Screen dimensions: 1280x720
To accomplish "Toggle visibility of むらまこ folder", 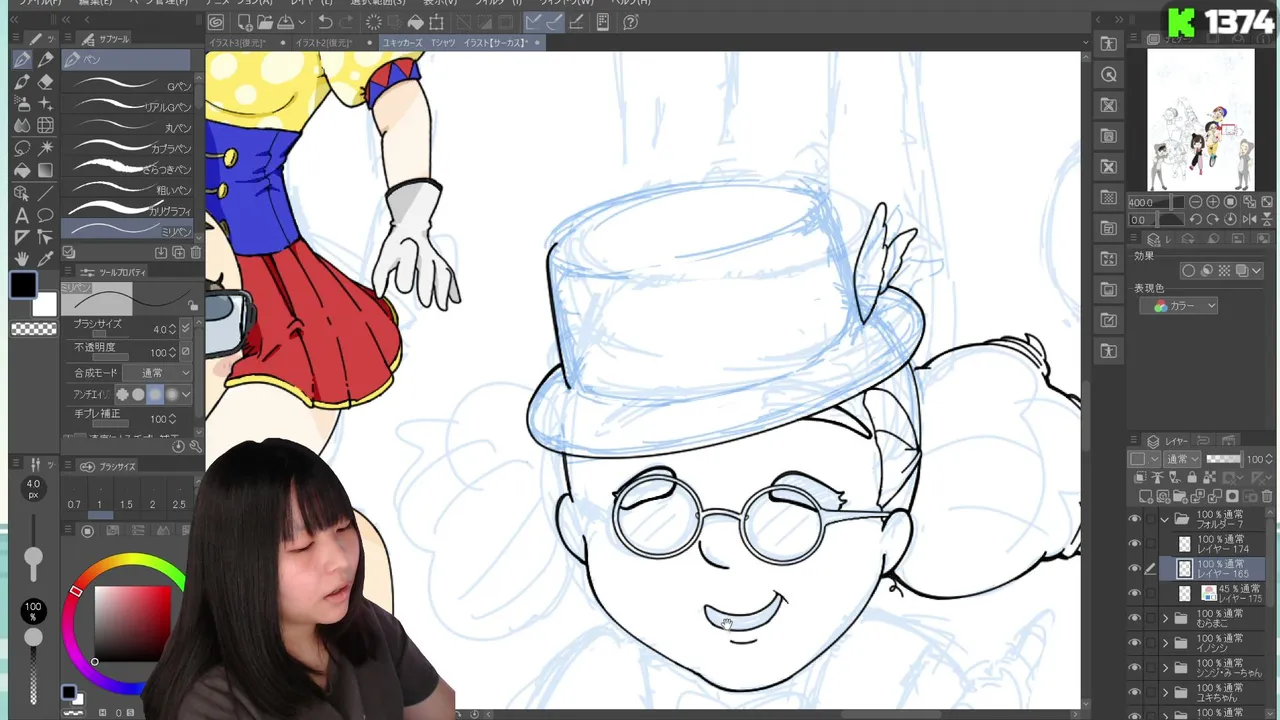I will click(1134, 618).
